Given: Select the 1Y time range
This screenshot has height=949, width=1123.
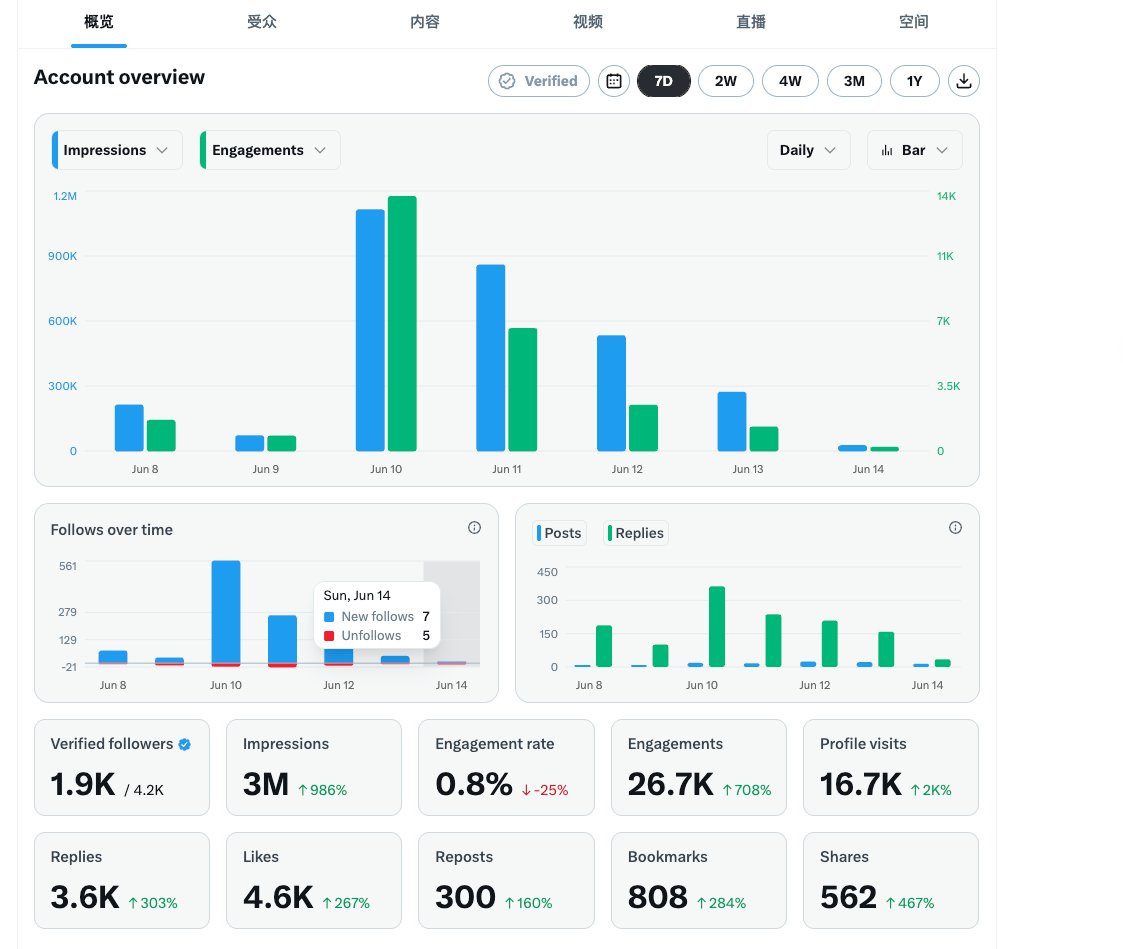Looking at the screenshot, I should pos(914,81).
